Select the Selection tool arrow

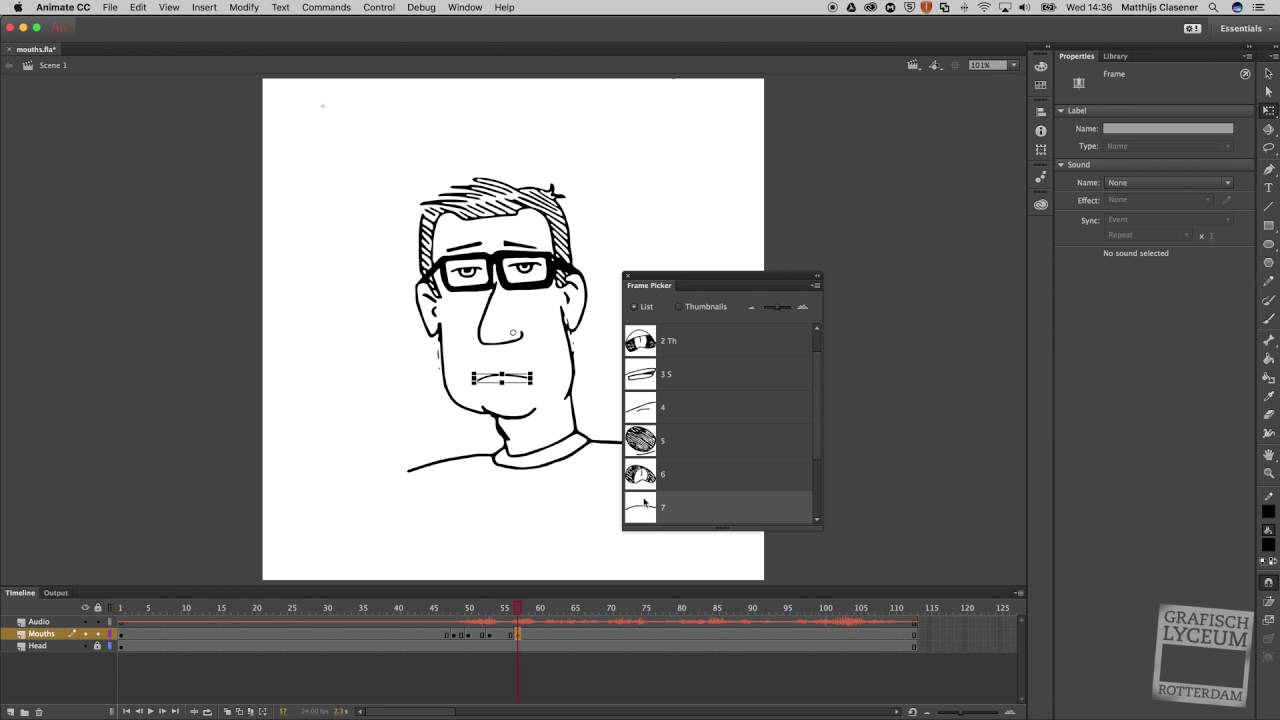coord(1268,73)
